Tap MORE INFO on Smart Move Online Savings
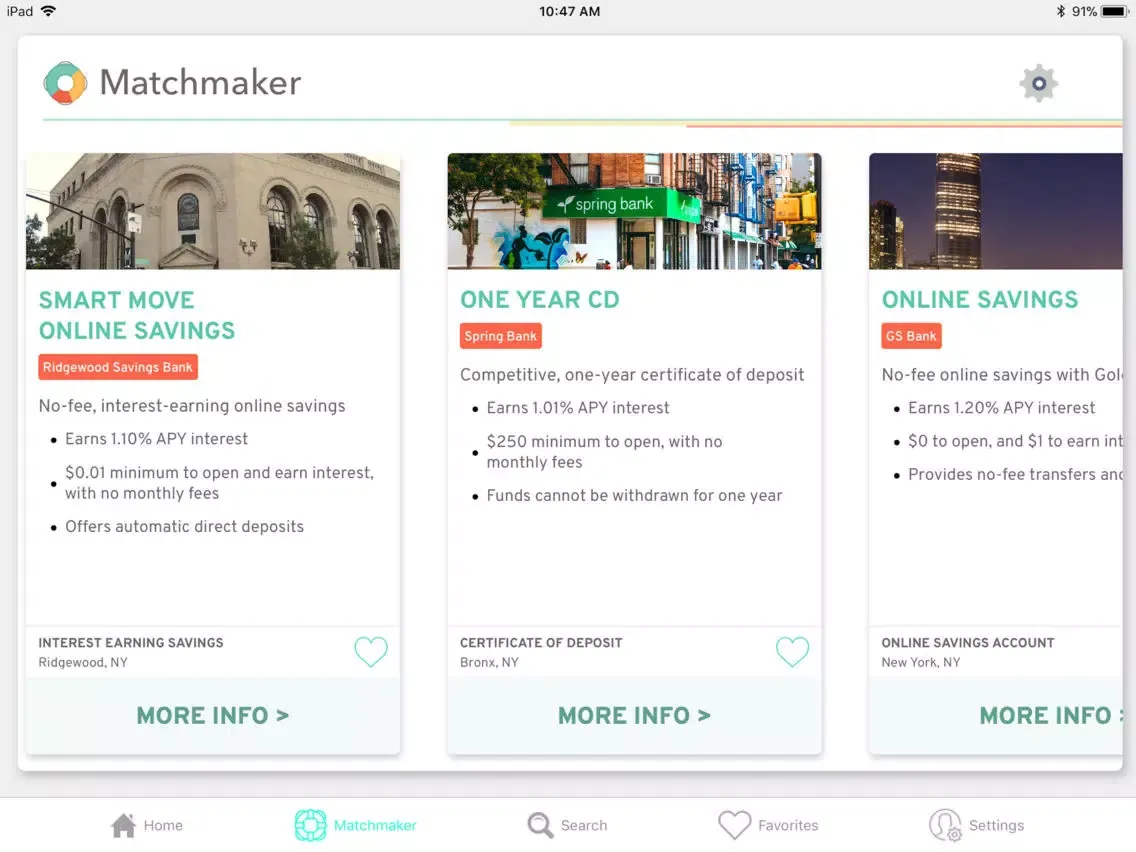This screenshot has height=852, width=1136. click(x=213, y=716)
